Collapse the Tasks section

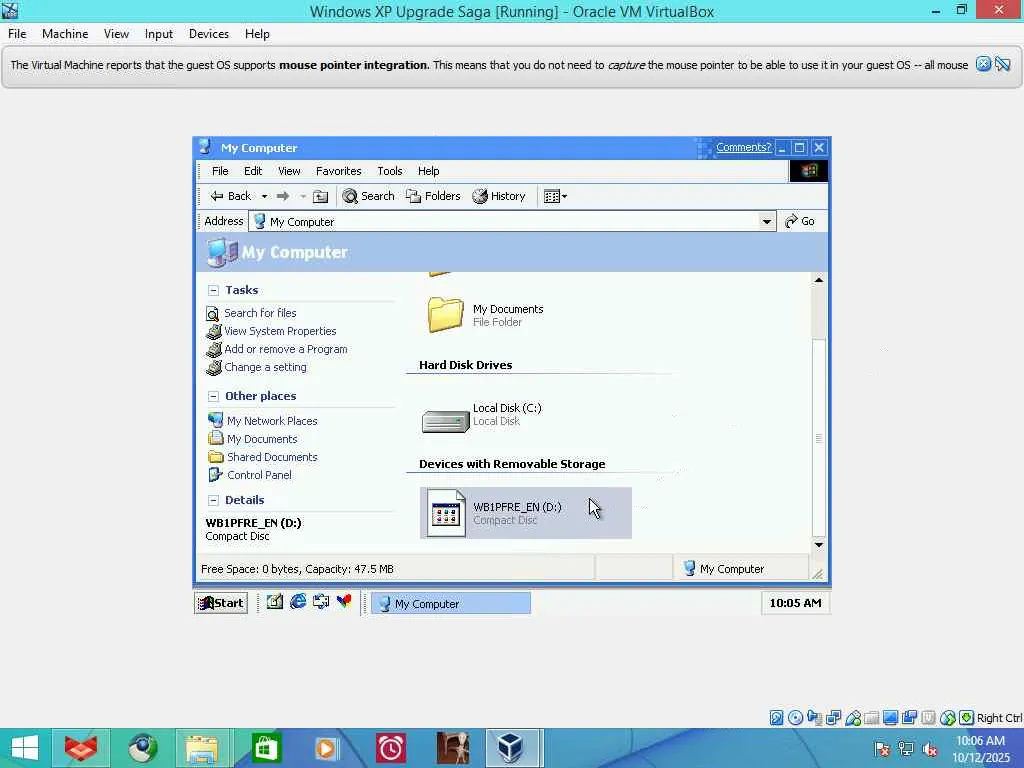click(x=213, y=290)
